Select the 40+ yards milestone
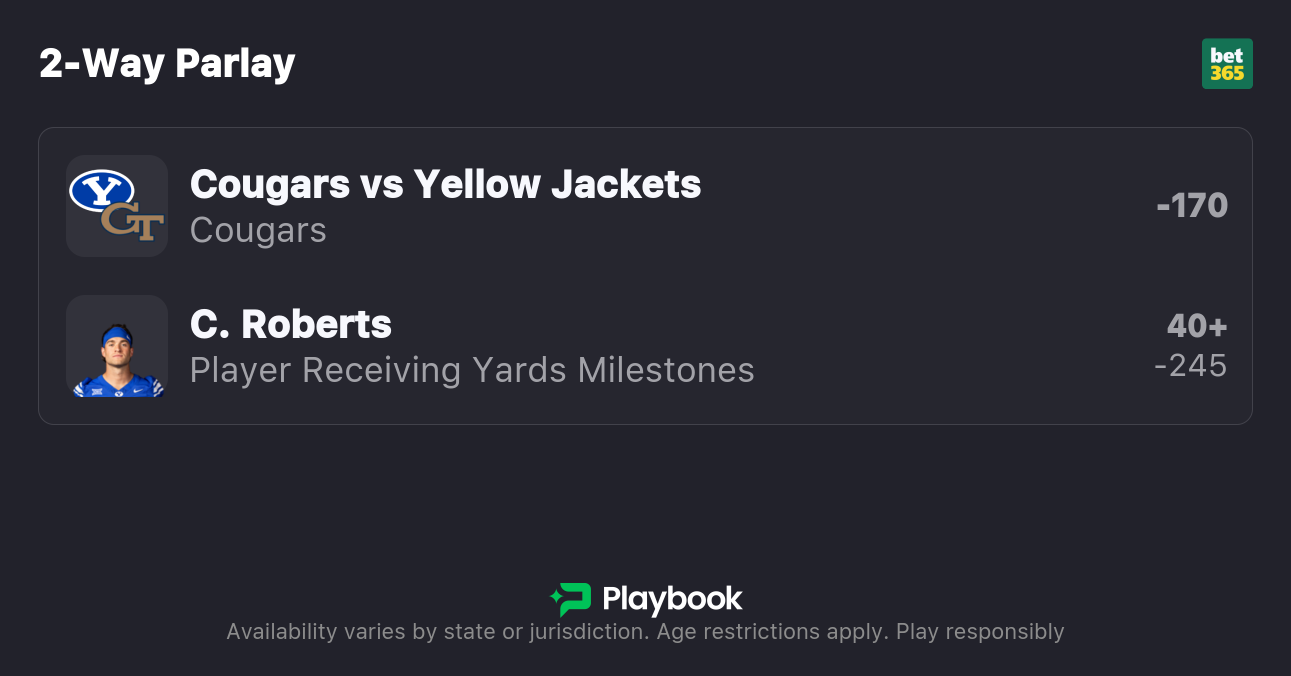1291x676 pixels. coord(1197,326)
